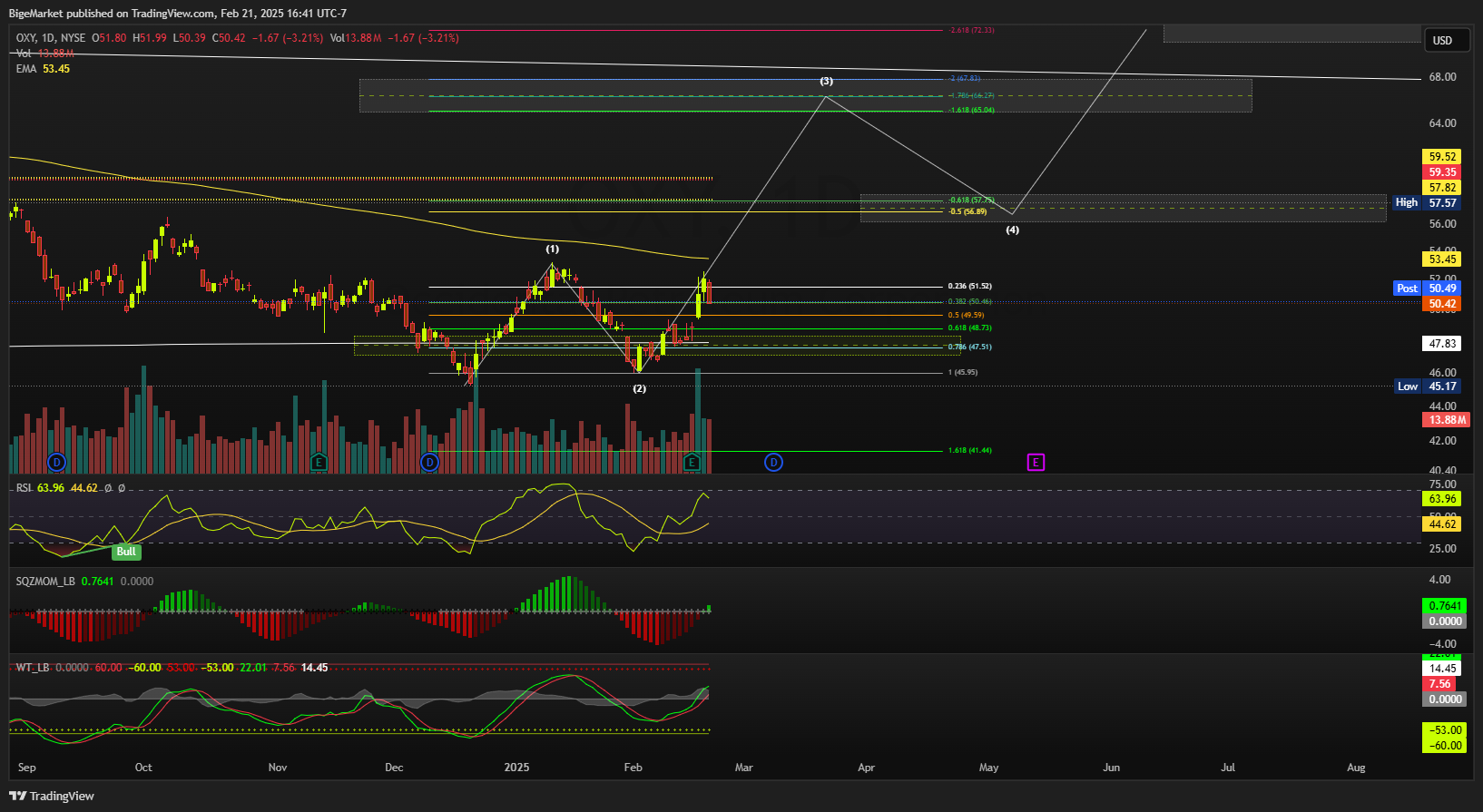Click the 1 (45.95) Fibonacci level label
The height and width of the screenshot is (812, 1483).
coord(963,373)
